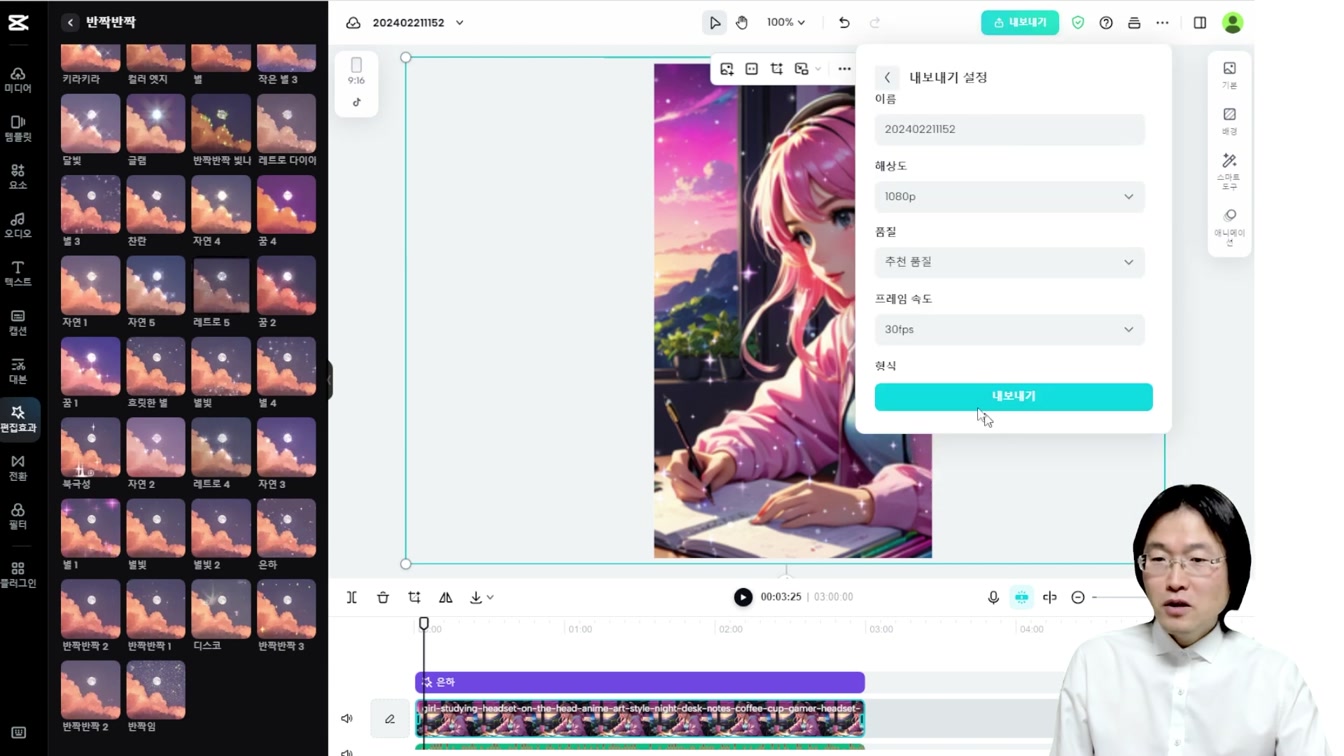The height and width of the screenshot is (756, 1344).
Task: Open the 배경 background panel
Action: (1229, 121)
